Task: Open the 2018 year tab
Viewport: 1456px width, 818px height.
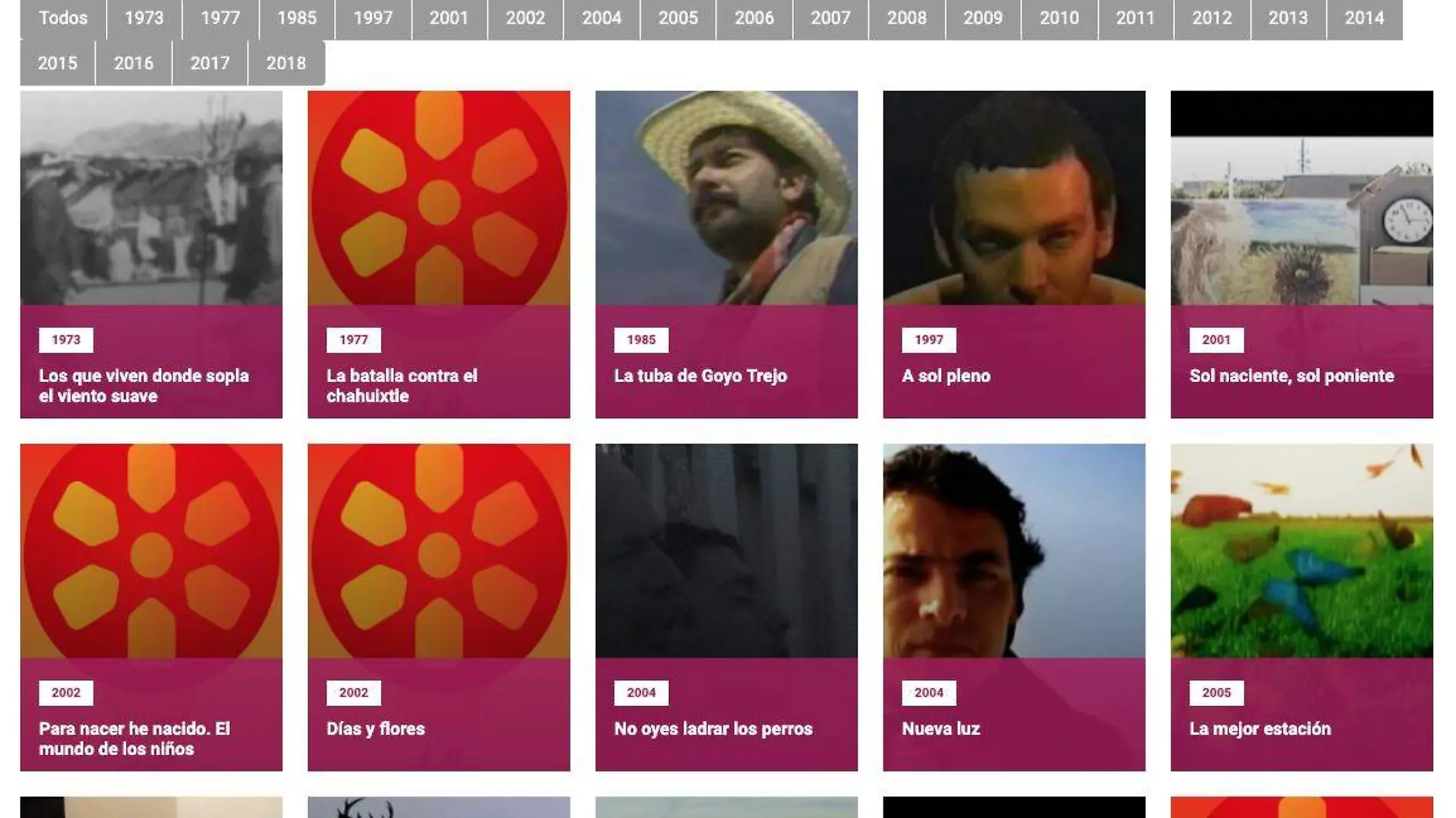Action: click(x=286, y=63)
